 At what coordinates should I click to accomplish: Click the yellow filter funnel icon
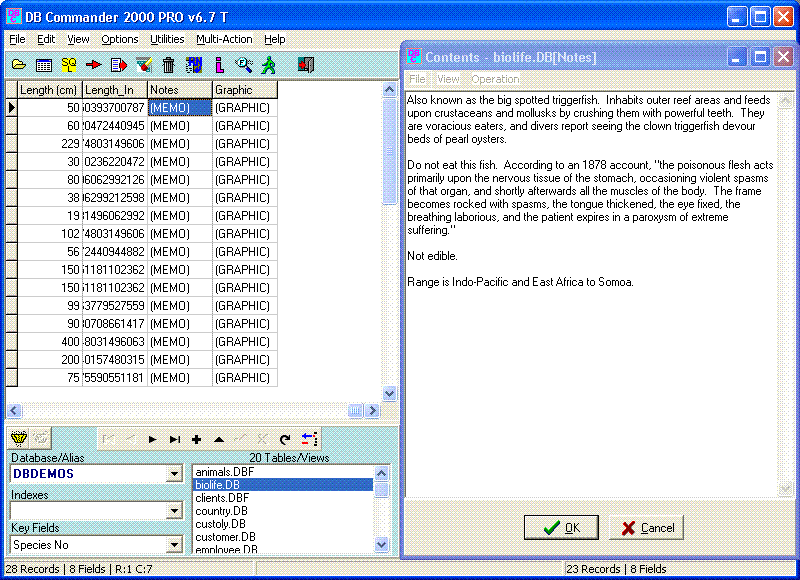point(19,439)
